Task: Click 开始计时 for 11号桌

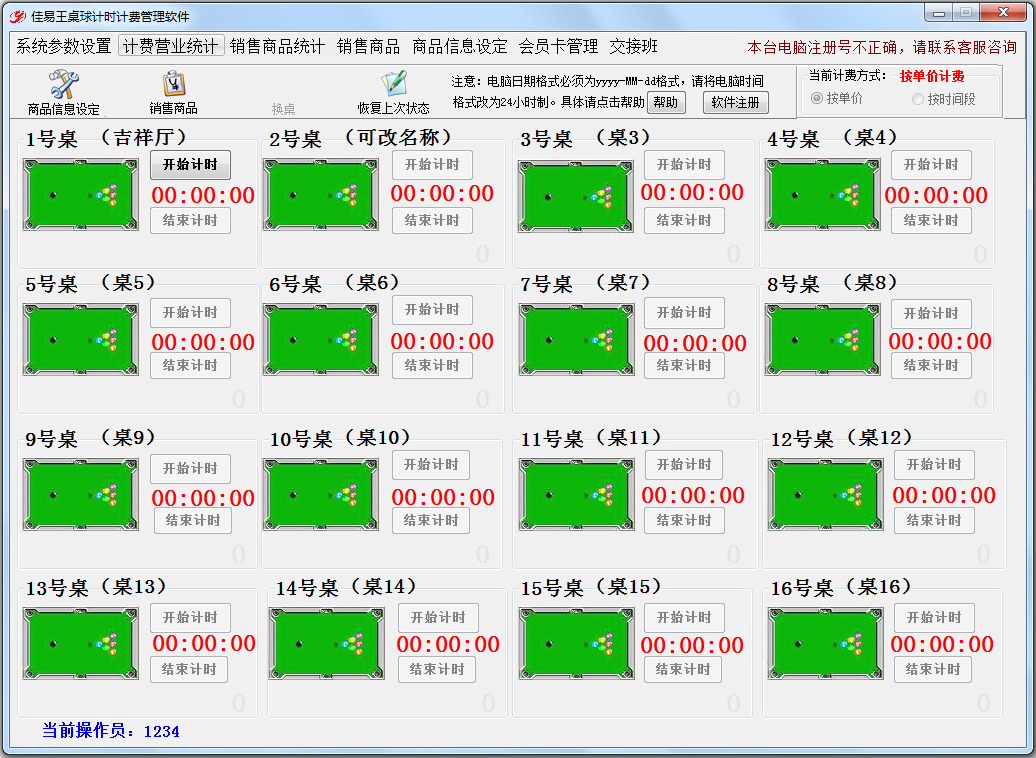Action: 684,465
